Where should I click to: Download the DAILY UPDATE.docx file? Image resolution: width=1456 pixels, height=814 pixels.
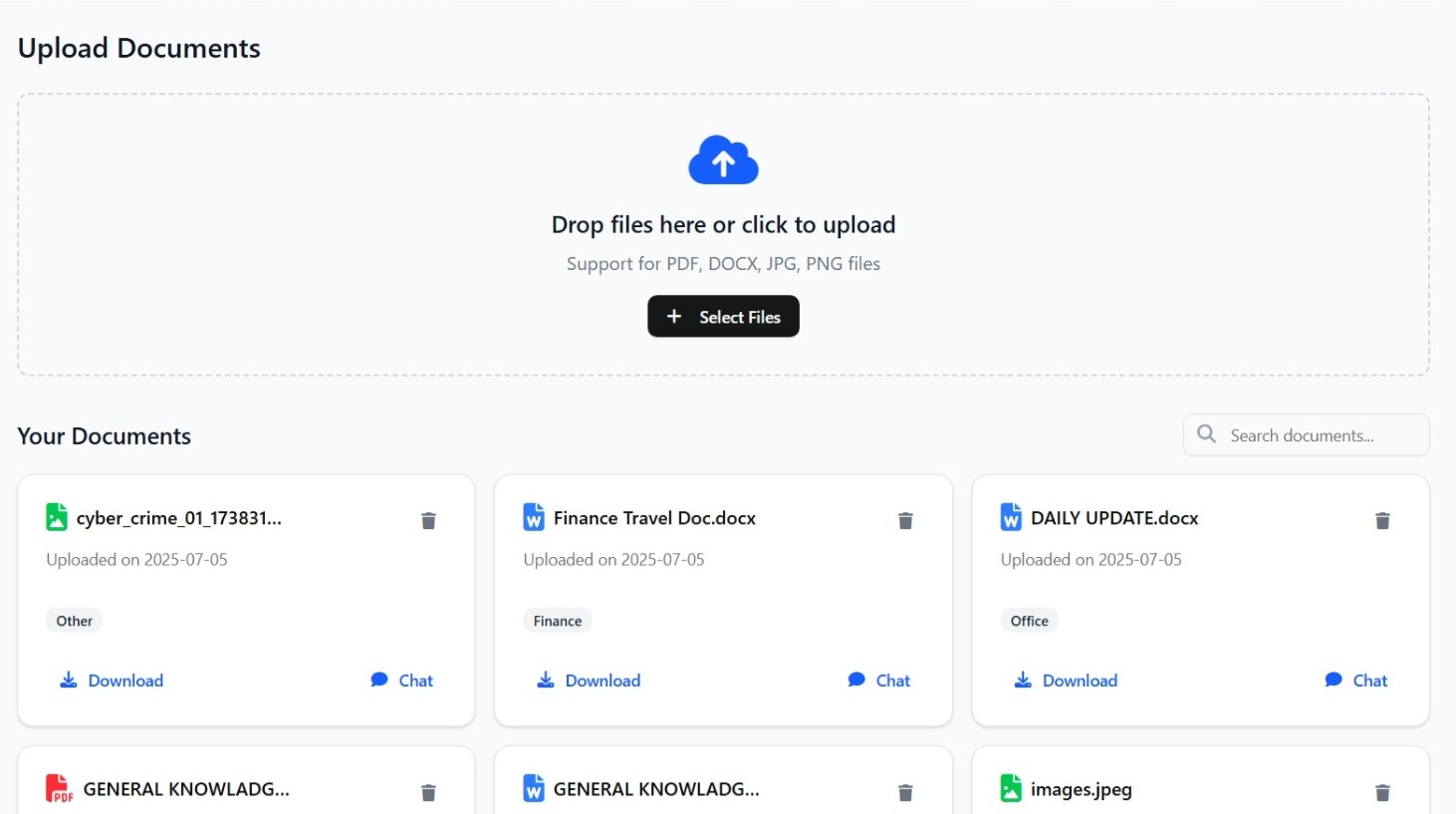1066,680
